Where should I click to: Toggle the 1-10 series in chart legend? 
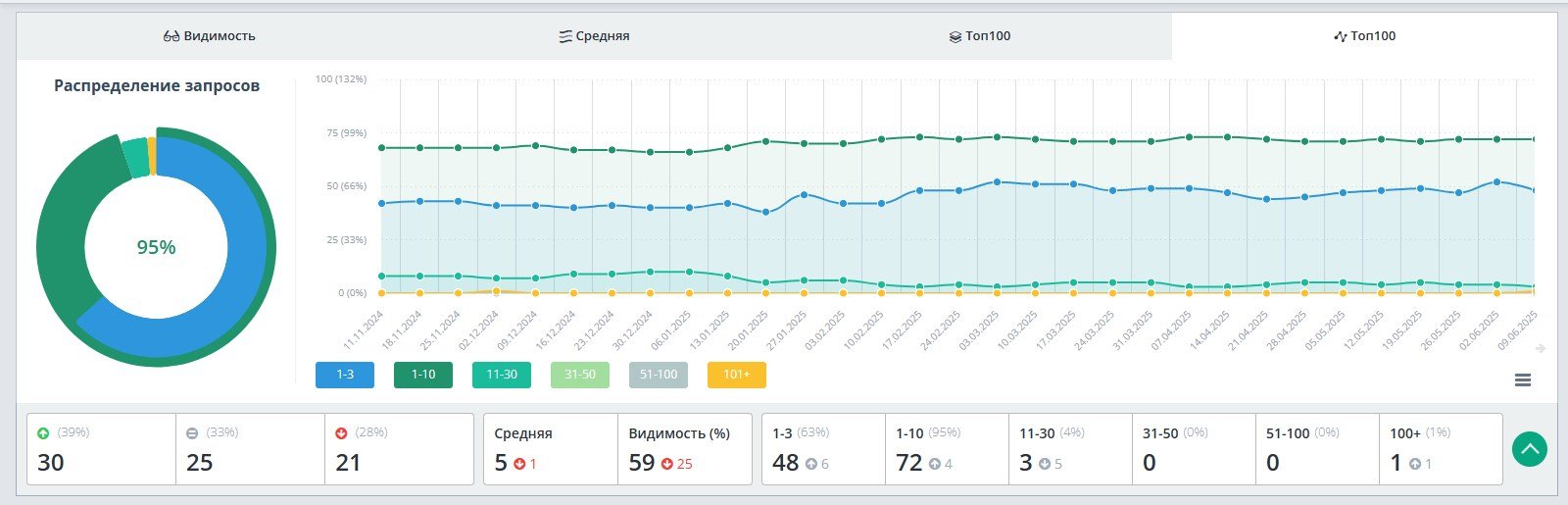pyautogui.click(x=423, y=375)
